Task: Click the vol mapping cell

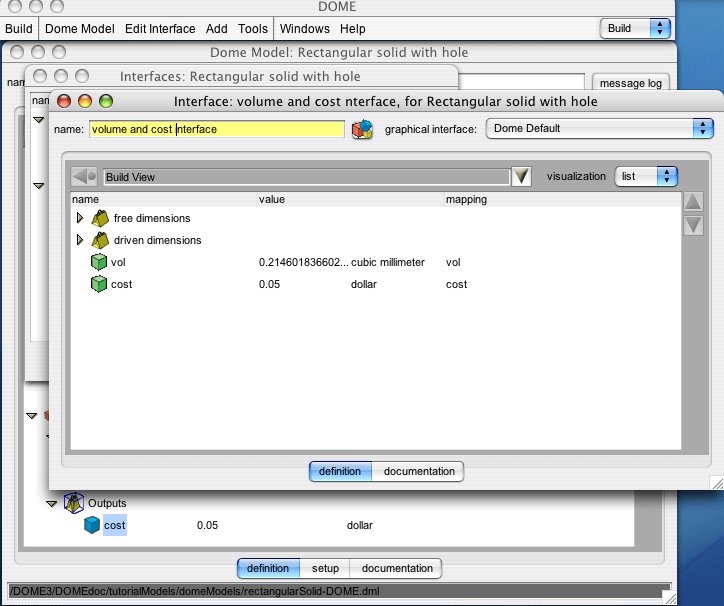Action: coord(453,262)
